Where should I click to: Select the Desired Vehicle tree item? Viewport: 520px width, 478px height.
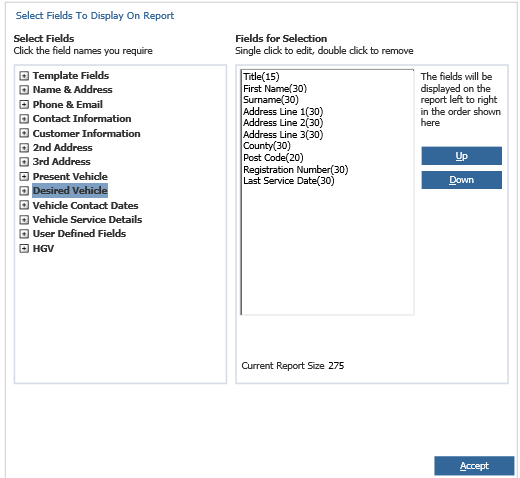tap(70, 191)
